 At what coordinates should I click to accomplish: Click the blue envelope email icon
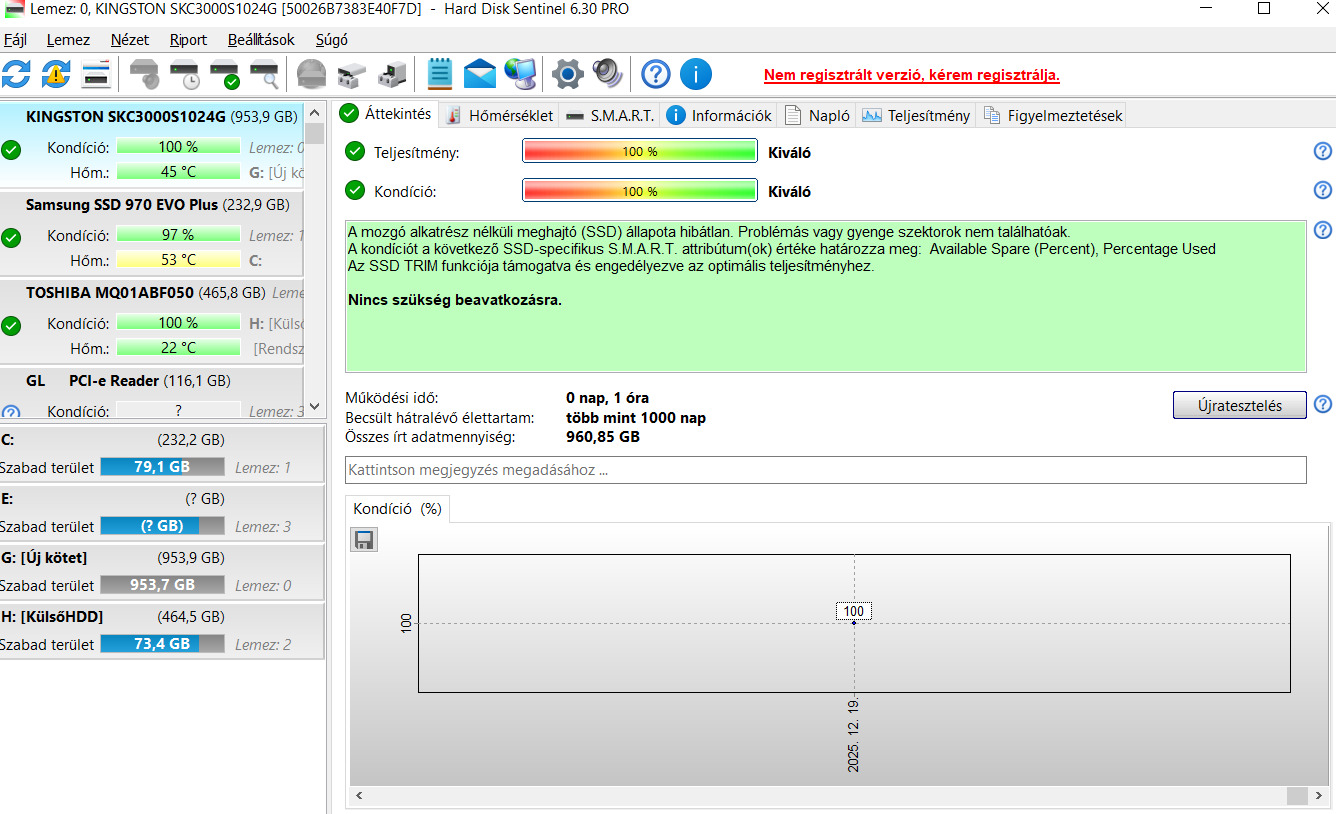[480, 74]
